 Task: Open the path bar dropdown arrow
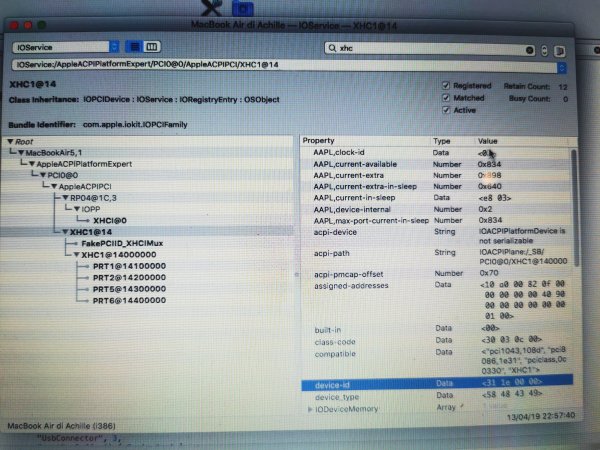(562, 68)
